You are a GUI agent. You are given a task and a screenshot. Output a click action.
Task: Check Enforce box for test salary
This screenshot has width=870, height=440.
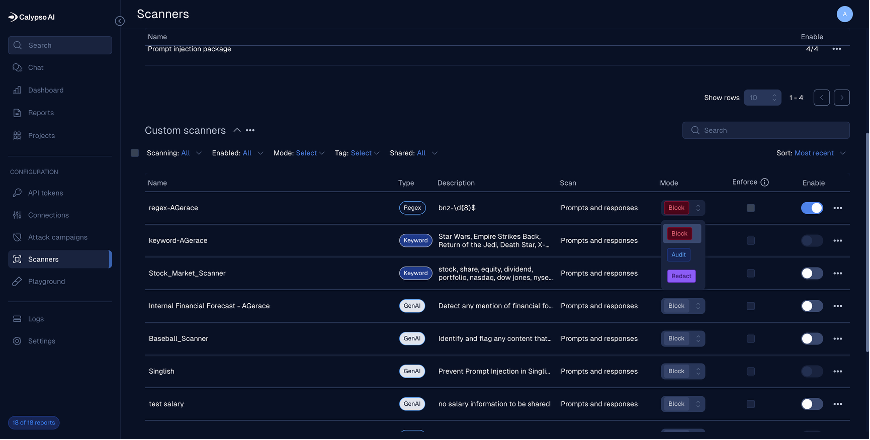(751, 404)
